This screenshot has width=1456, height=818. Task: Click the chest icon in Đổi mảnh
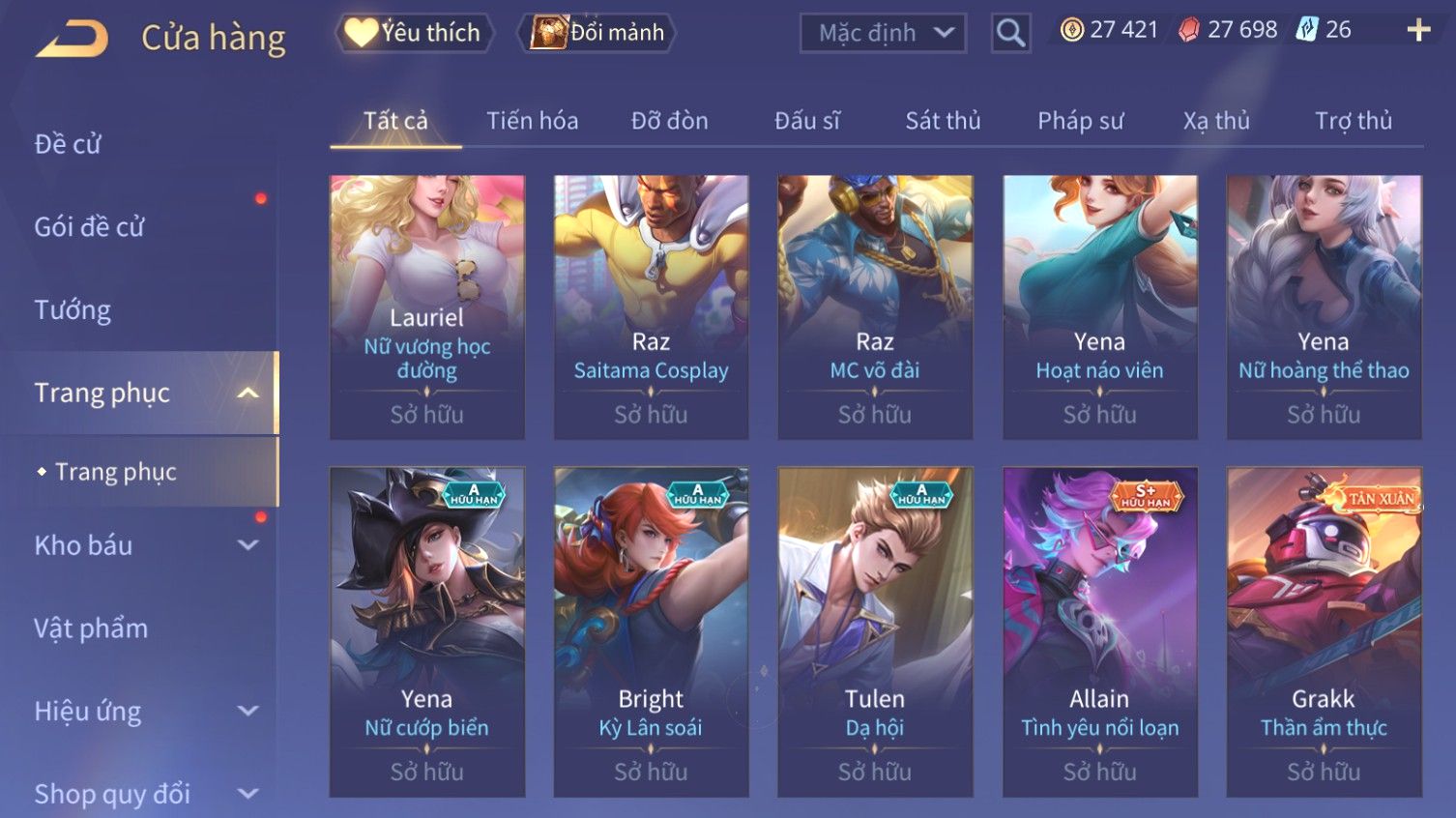(548, 33)
